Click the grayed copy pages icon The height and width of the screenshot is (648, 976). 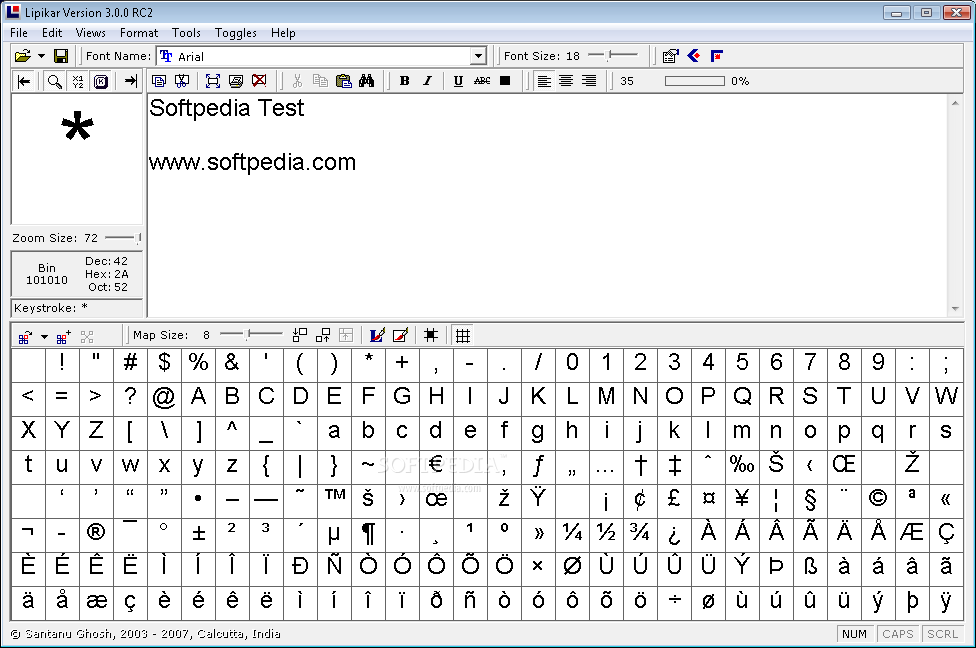[x=320, y=81]
